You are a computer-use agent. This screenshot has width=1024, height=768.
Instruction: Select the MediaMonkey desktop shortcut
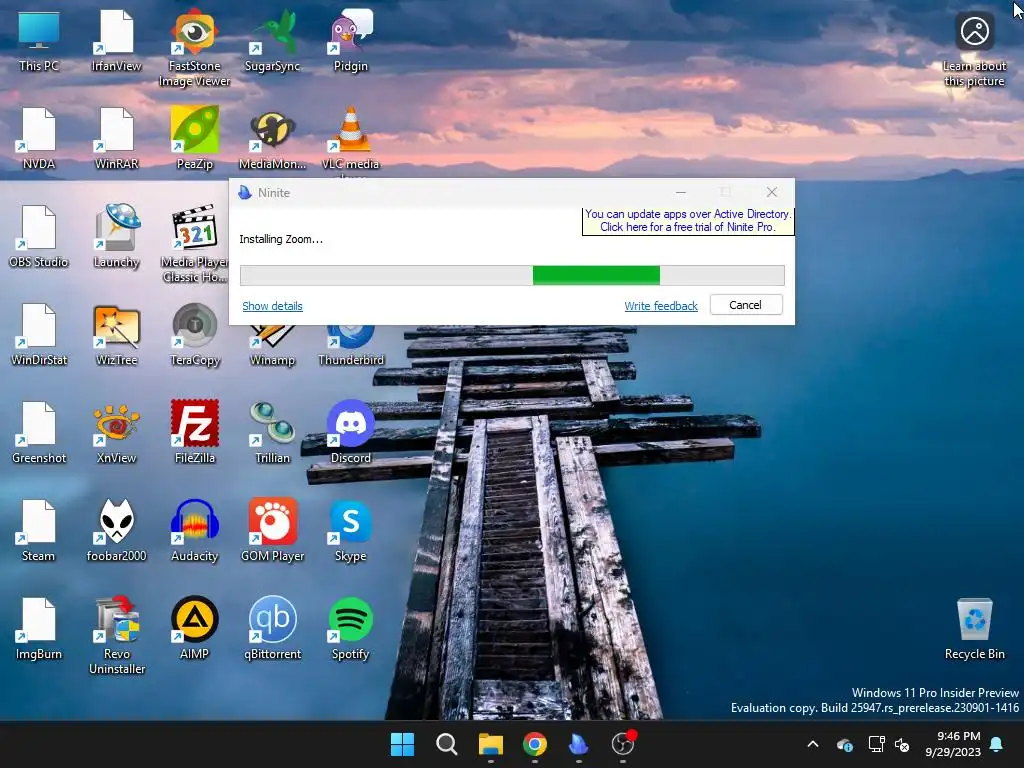pyautogui.click(x=272, y=138)
